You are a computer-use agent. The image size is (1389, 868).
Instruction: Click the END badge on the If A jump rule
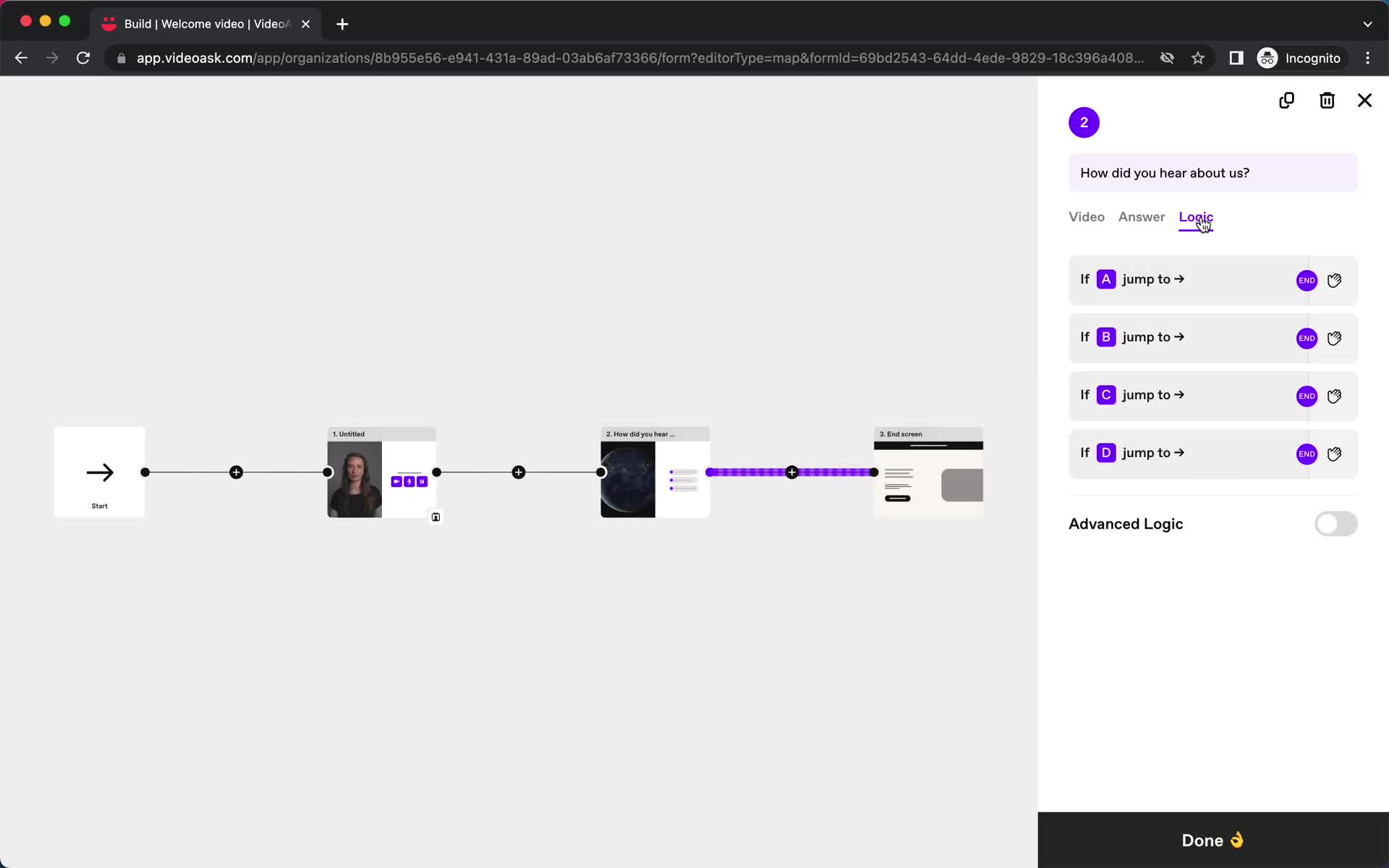[x=1307, y=279]
